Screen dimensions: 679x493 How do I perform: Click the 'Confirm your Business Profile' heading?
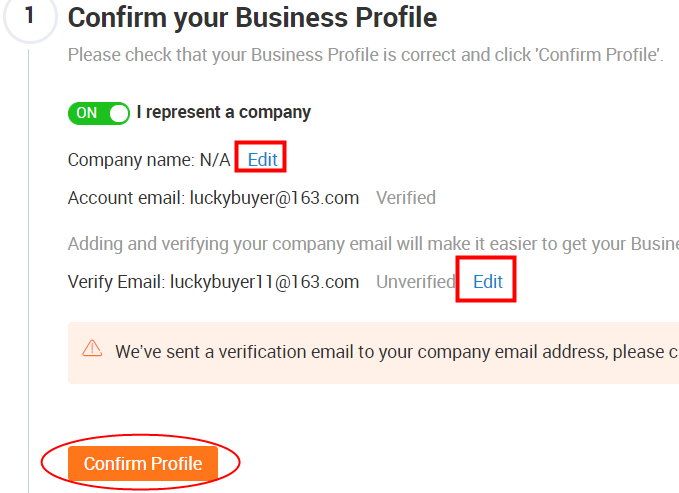tap(252, 18)
